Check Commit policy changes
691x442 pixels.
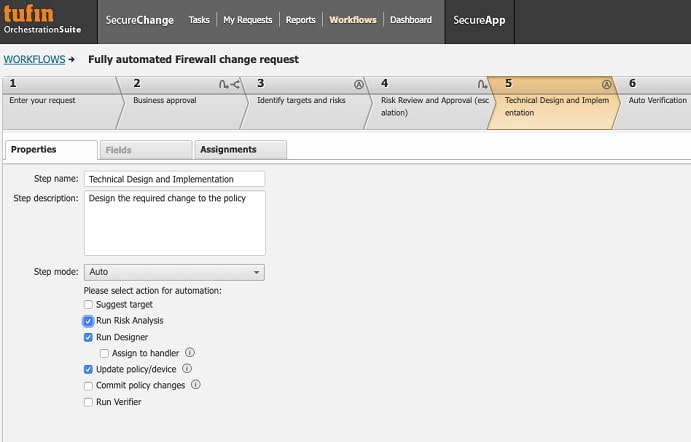click(x=88, y=386)
